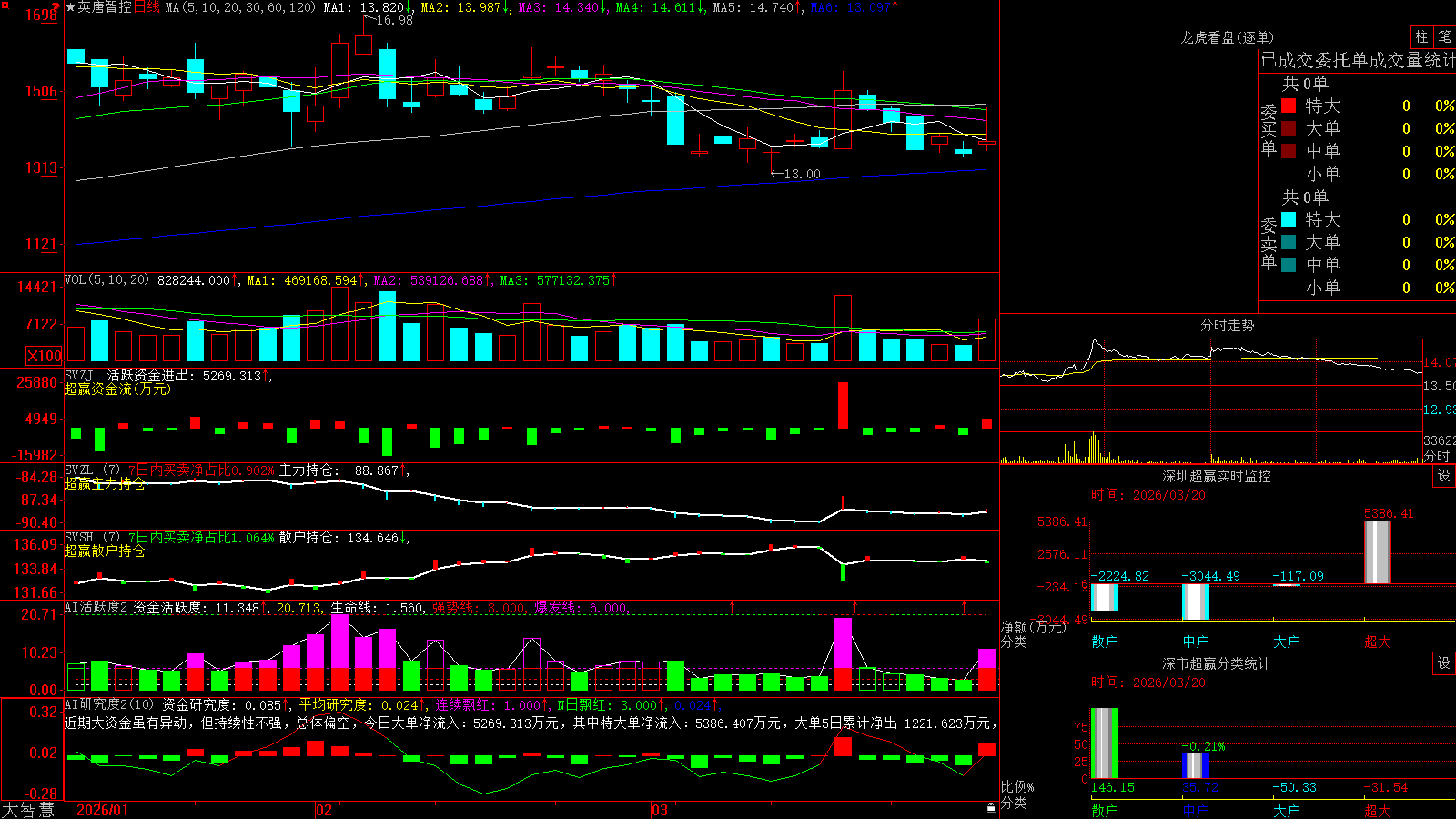
Task: Click the blue 中户 bar labeled -0.21%
Action: (x=1196, y=765)
